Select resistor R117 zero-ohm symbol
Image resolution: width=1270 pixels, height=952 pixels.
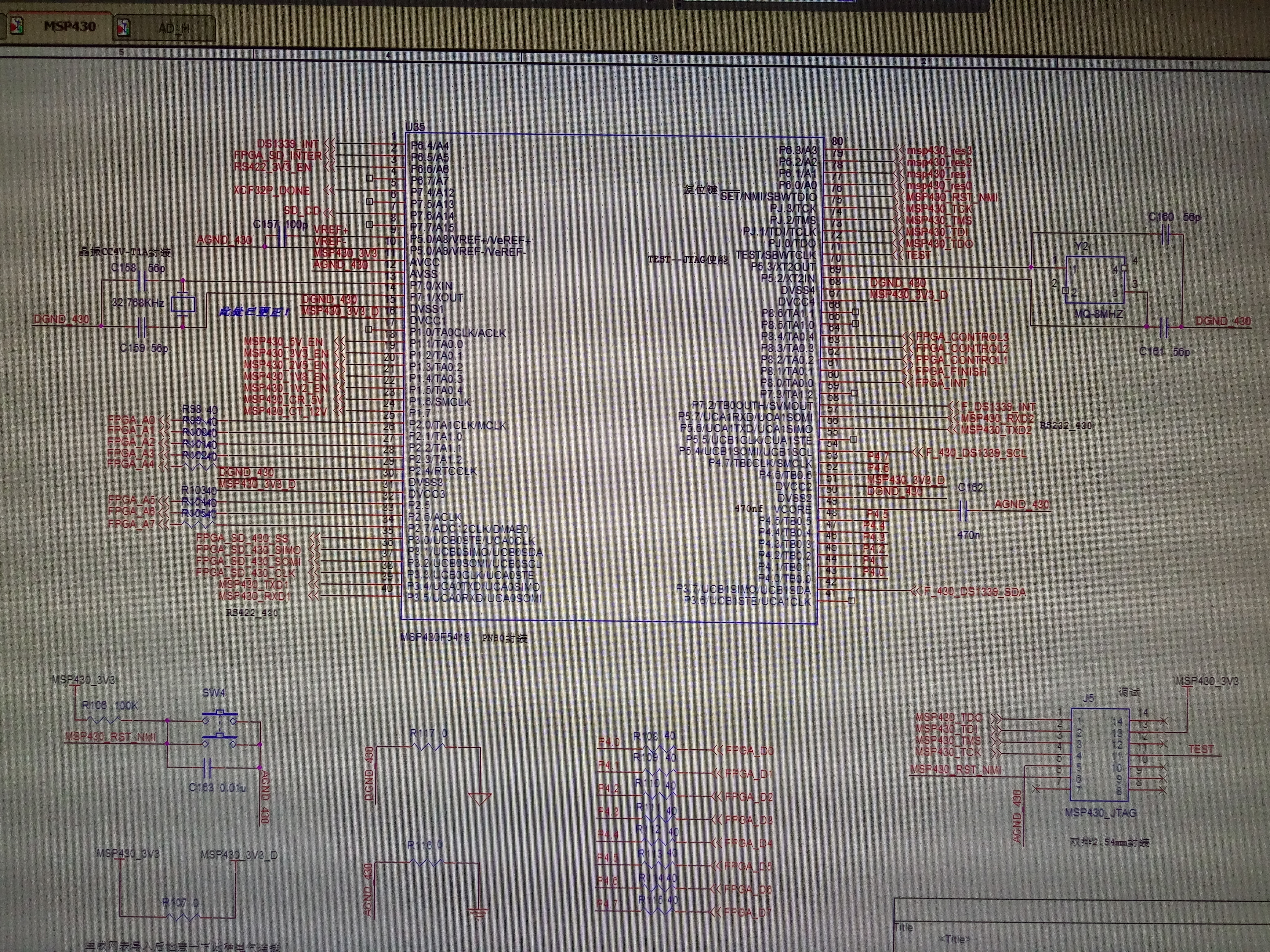[x=429, y=747]
